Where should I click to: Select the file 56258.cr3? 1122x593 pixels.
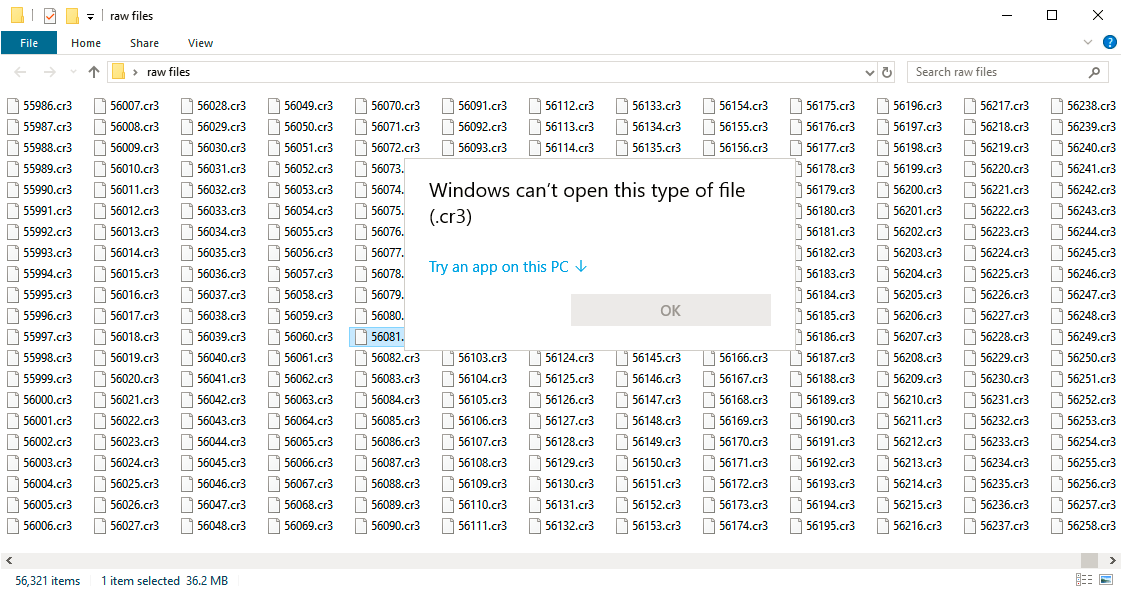point(1090,525)
